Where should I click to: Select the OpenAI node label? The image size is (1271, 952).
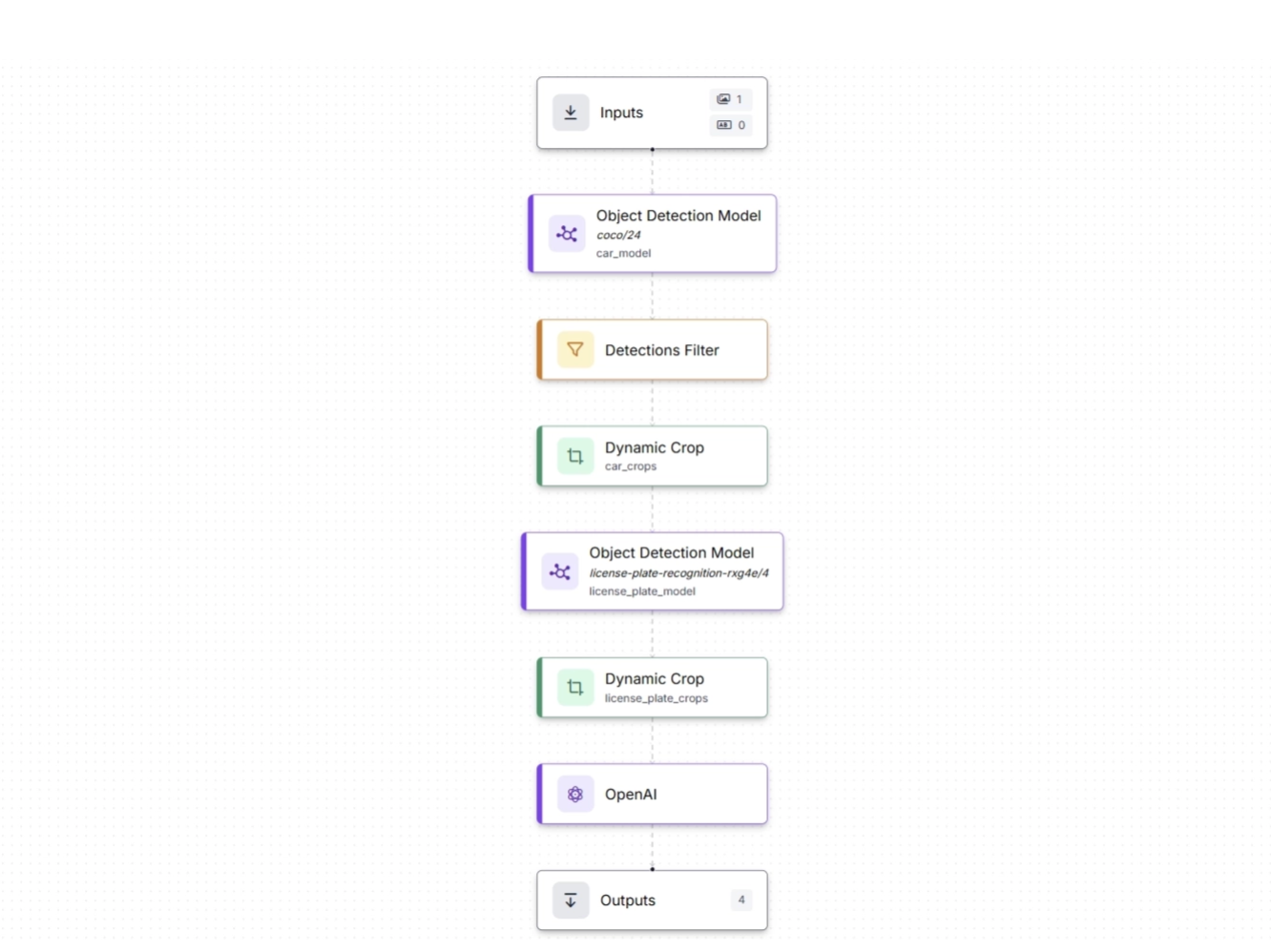point(631,795)
